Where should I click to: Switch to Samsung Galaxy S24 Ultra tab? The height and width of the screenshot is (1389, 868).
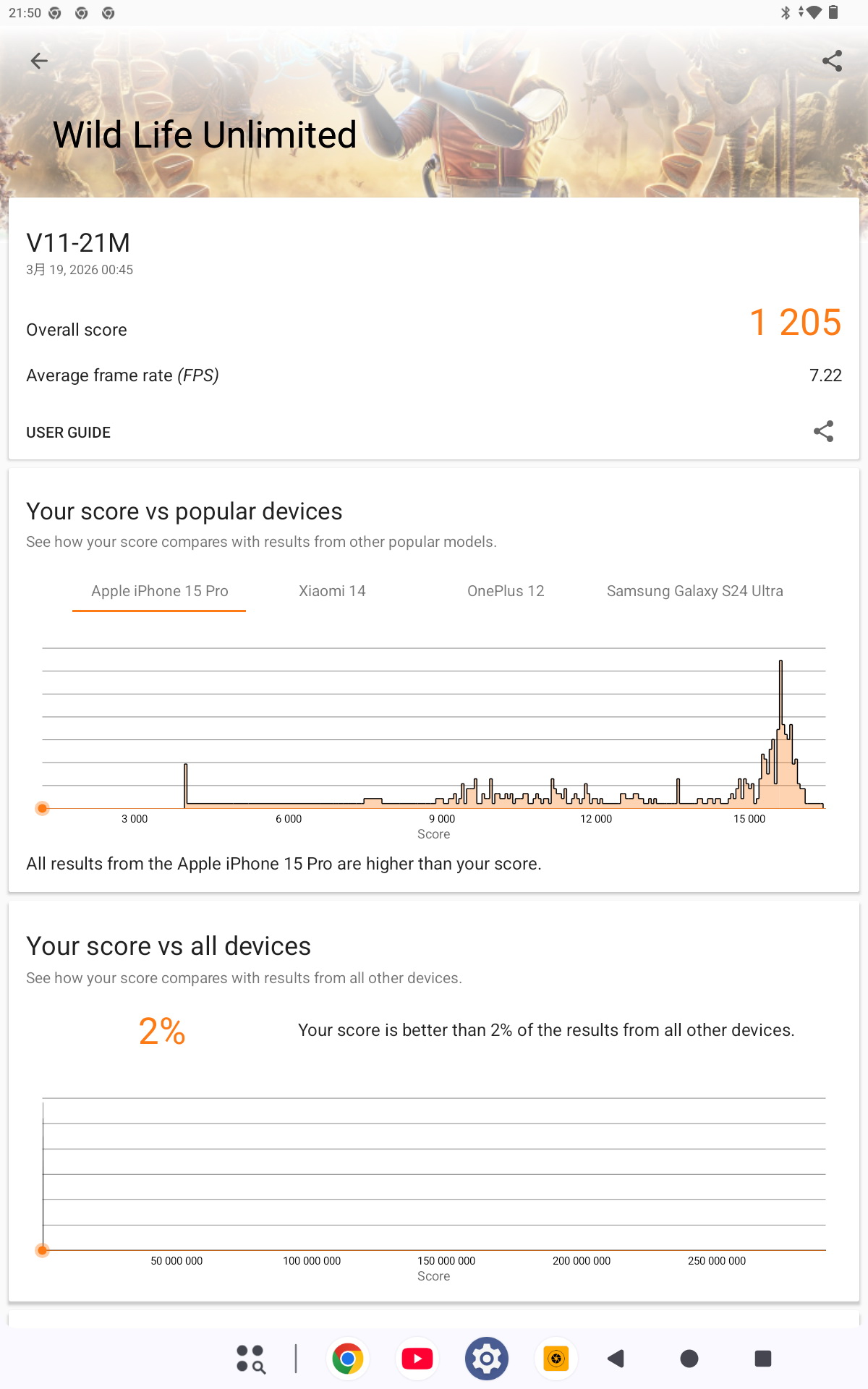click(694, 591)
